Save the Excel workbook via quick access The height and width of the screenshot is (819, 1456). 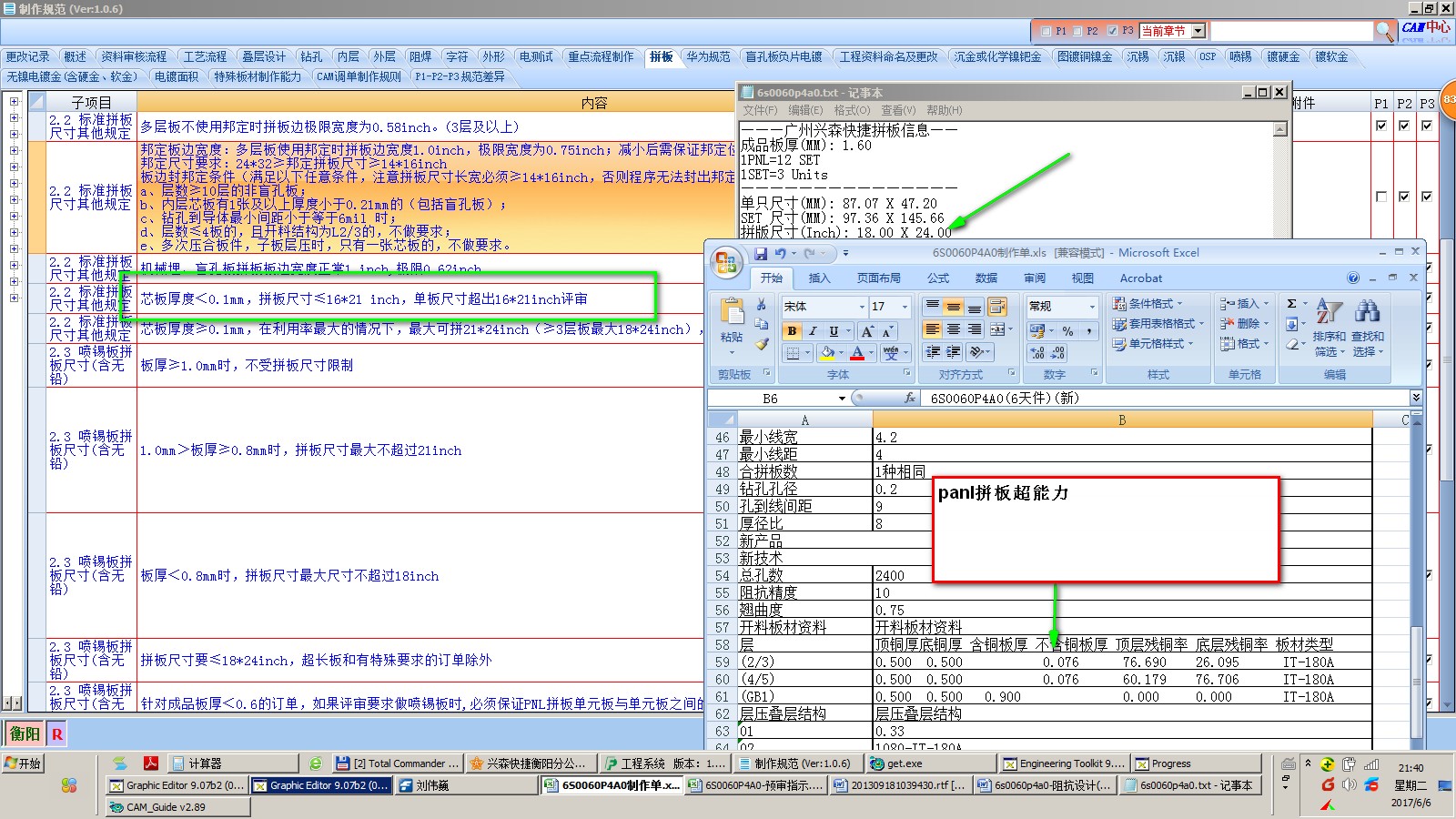point(761,254)
